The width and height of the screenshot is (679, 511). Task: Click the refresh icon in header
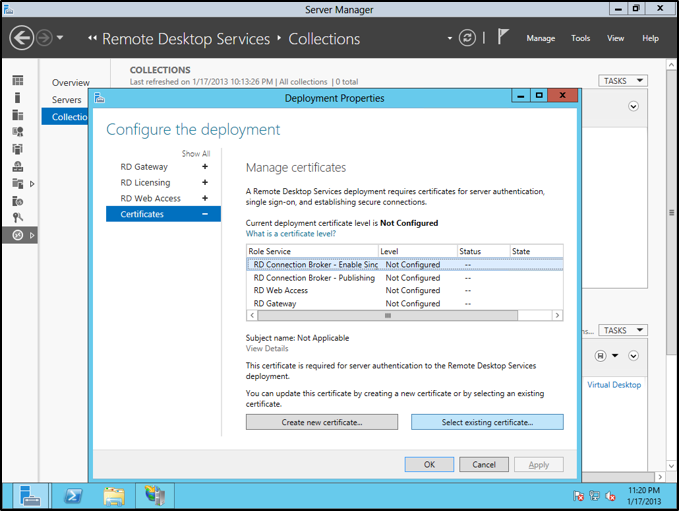coord(467,38)
